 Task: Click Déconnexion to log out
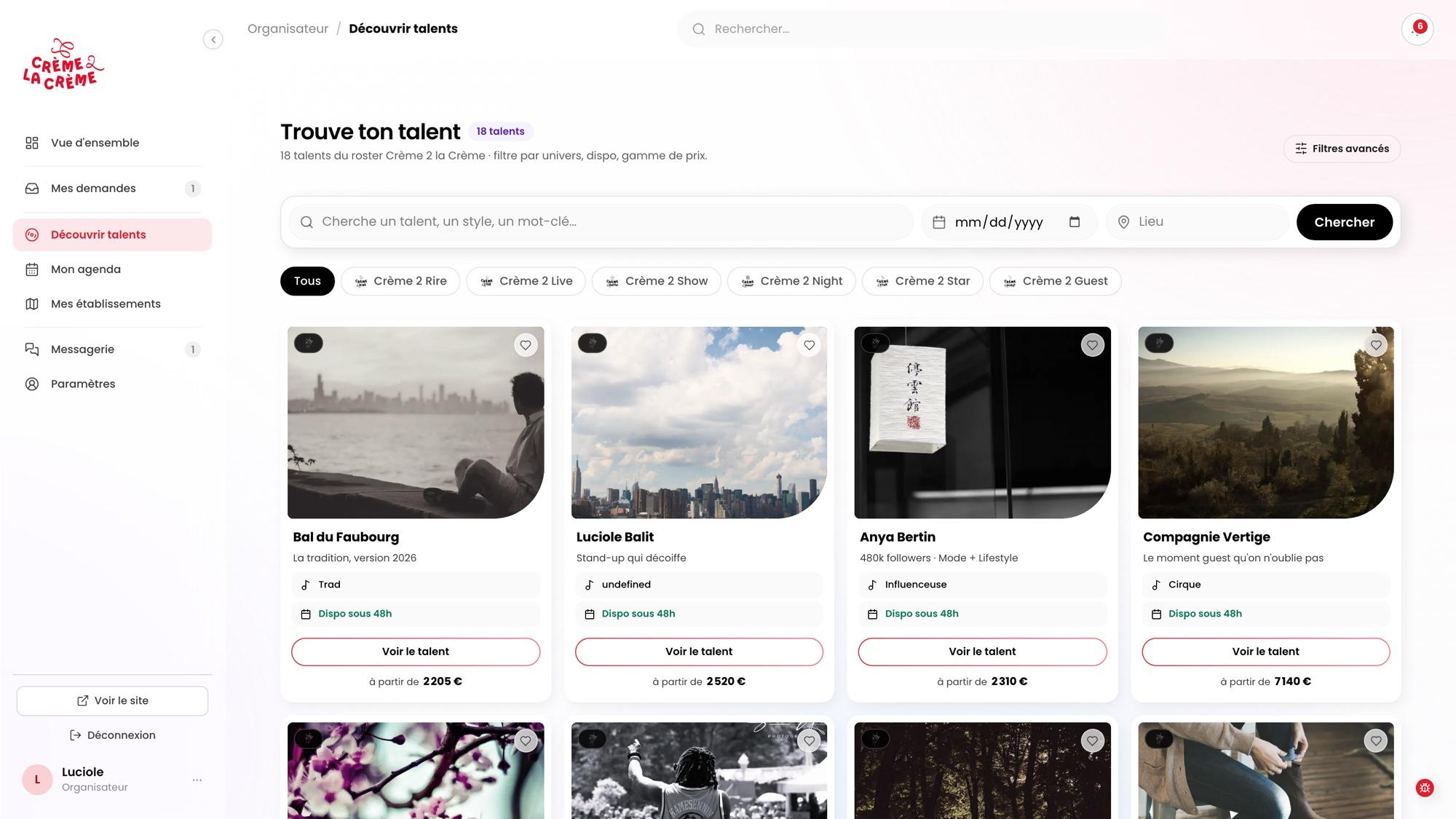[x=112, y=735]
